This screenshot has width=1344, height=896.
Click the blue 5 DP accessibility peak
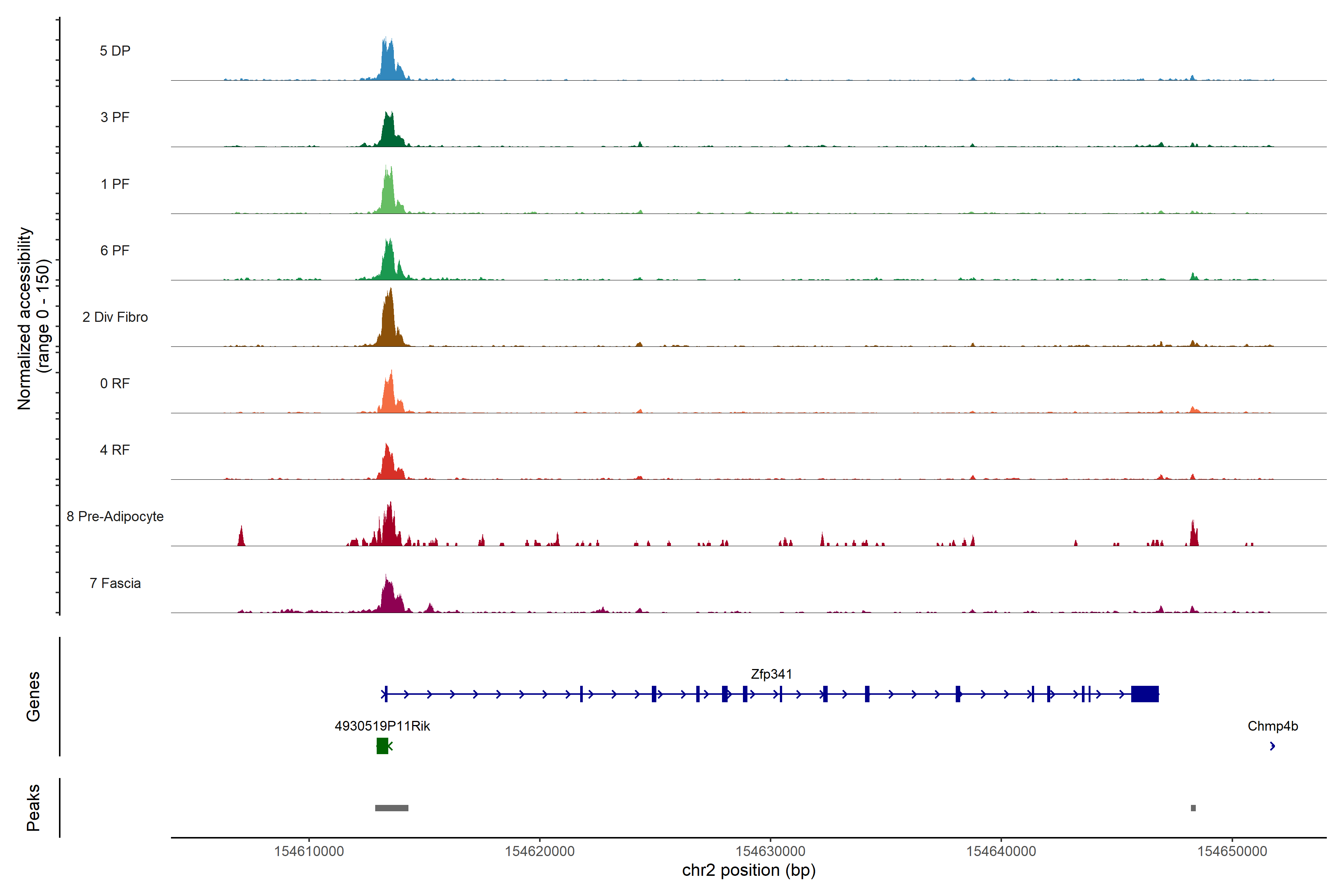(x=388, y=64)
